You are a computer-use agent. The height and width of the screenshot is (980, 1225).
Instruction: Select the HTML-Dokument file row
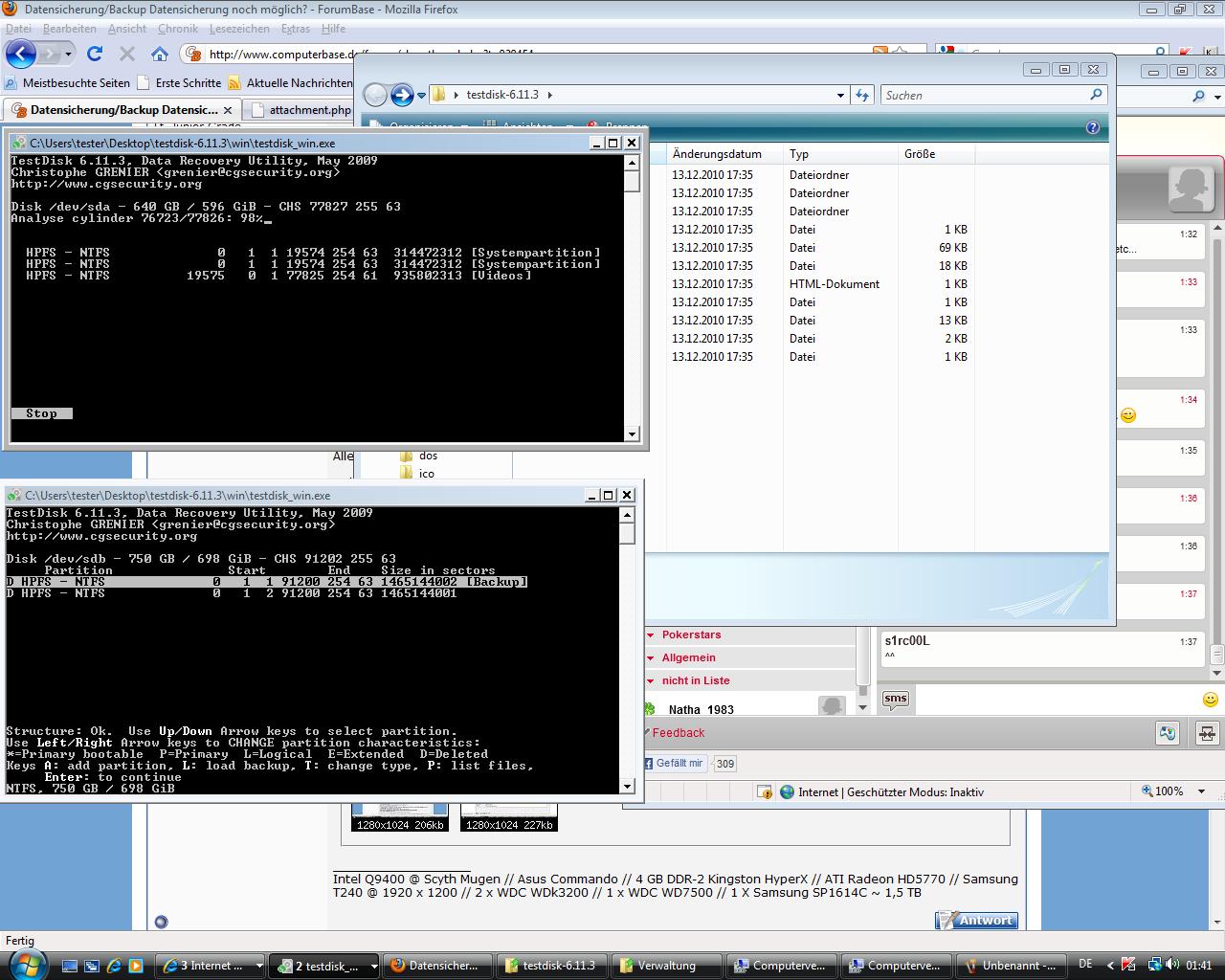point(820,284)
